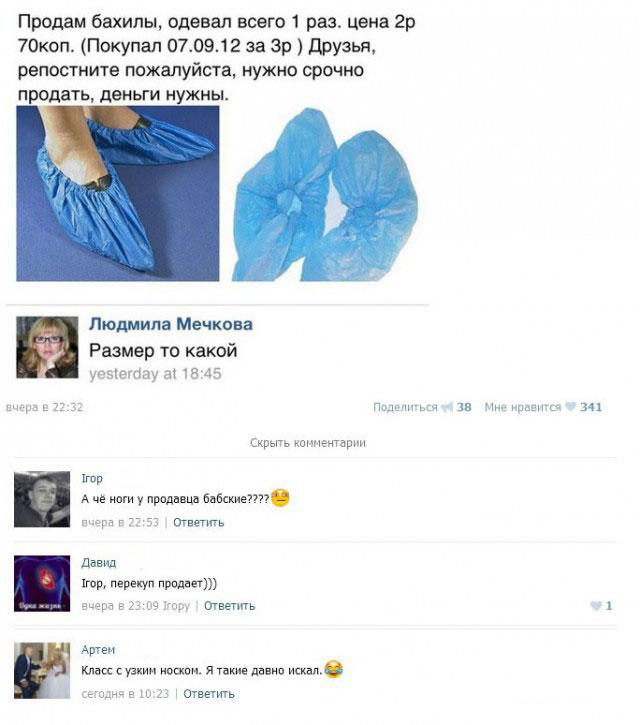Open the right photo of blue shoe covers
Image resolution: width=640 pixels, height=725 pixels.
(x=325, y=194)
